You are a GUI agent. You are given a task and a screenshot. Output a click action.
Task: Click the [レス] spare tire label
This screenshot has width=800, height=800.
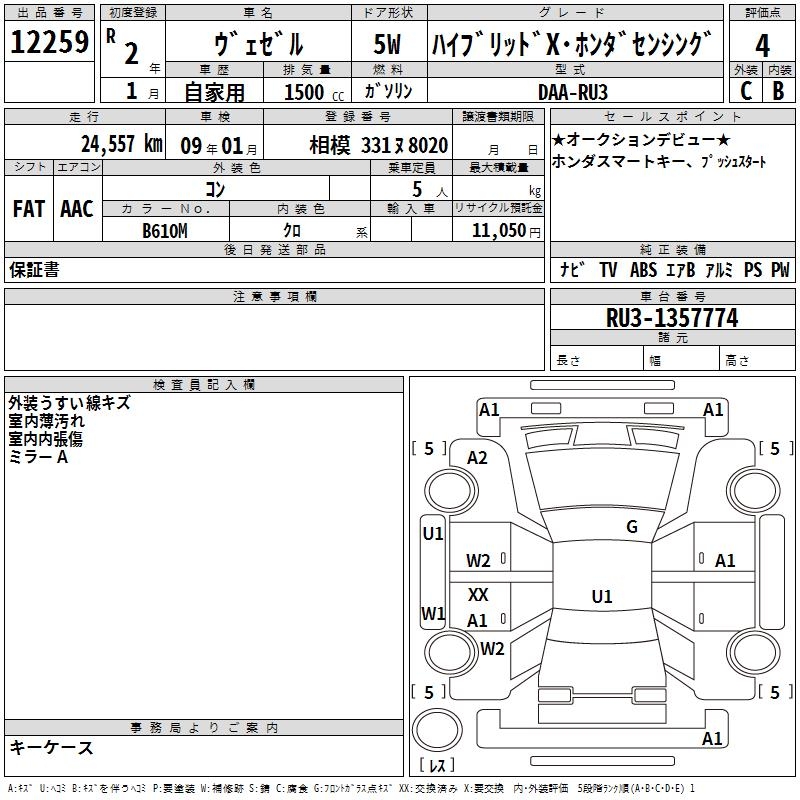[x=437, y=764]
